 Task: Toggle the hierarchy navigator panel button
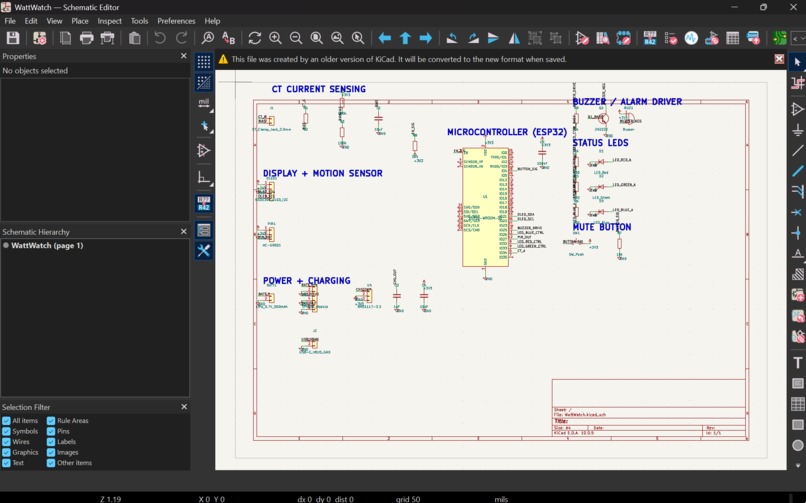204,230
